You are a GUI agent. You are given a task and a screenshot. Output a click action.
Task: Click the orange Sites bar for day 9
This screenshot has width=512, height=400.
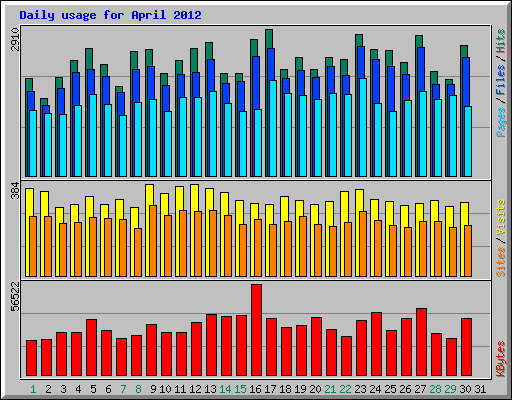pos(153,241)
